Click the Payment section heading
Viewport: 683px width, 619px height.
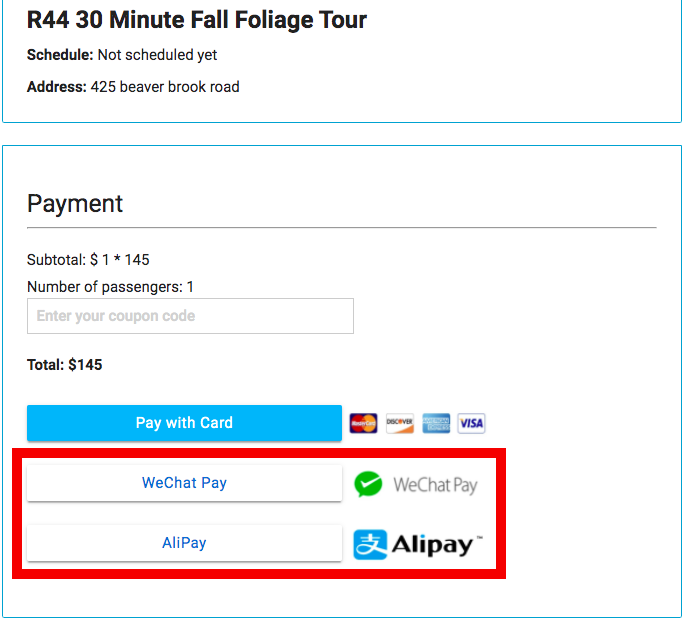click(75, 204)
